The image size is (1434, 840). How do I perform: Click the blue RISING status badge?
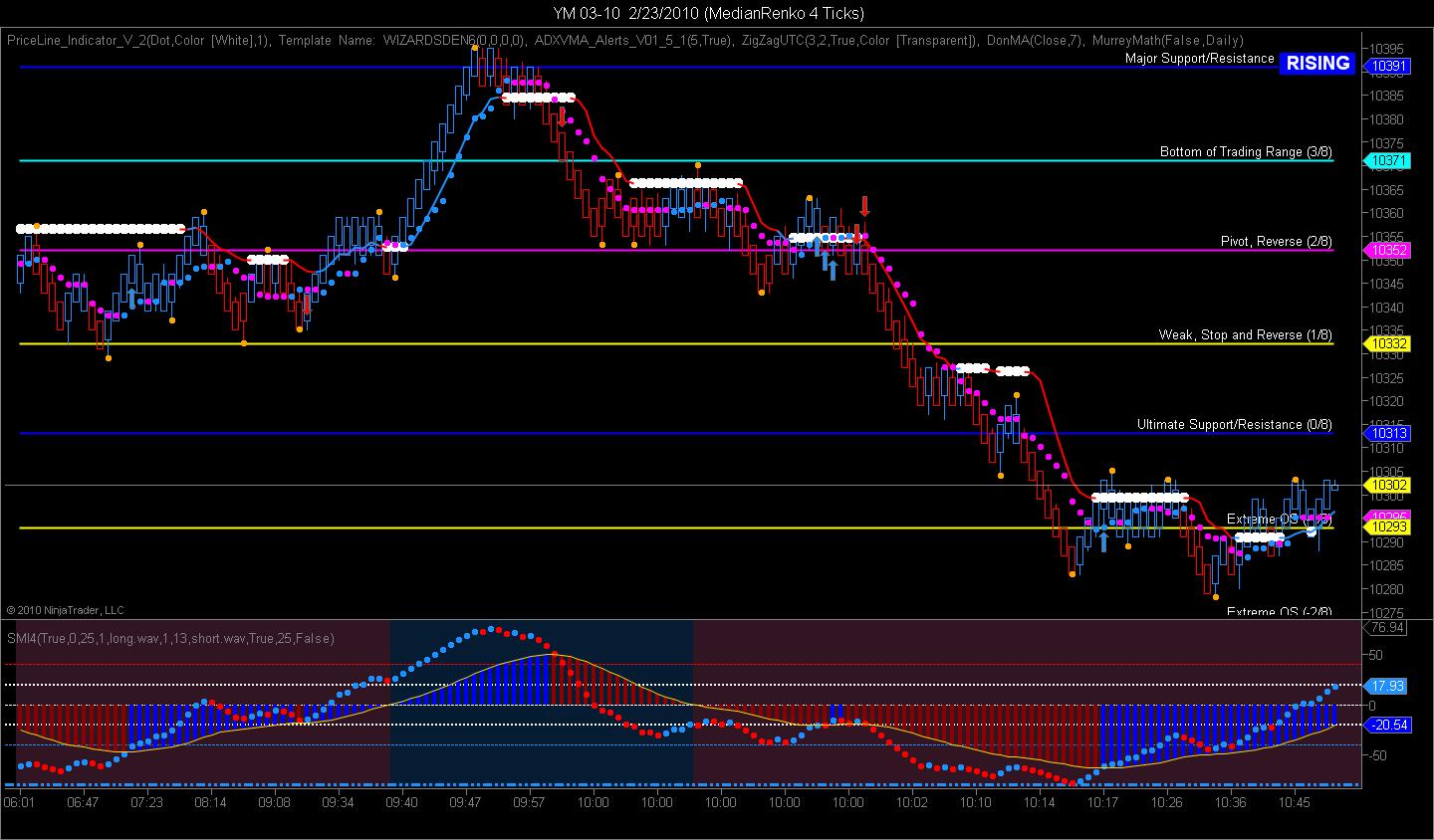click(1317, 63)
